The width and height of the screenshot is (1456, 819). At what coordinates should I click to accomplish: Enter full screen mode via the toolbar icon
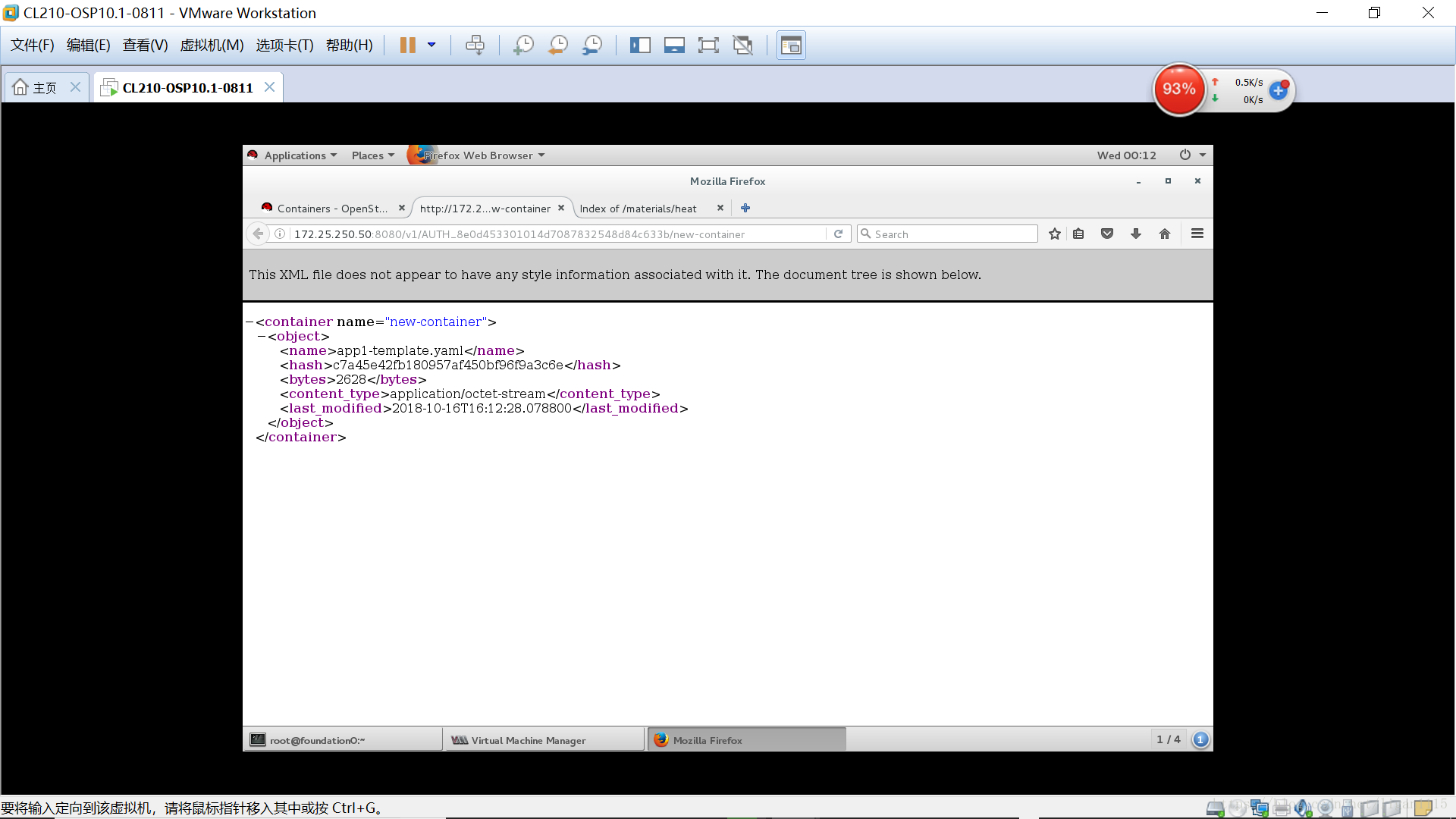tap(708, 45)
